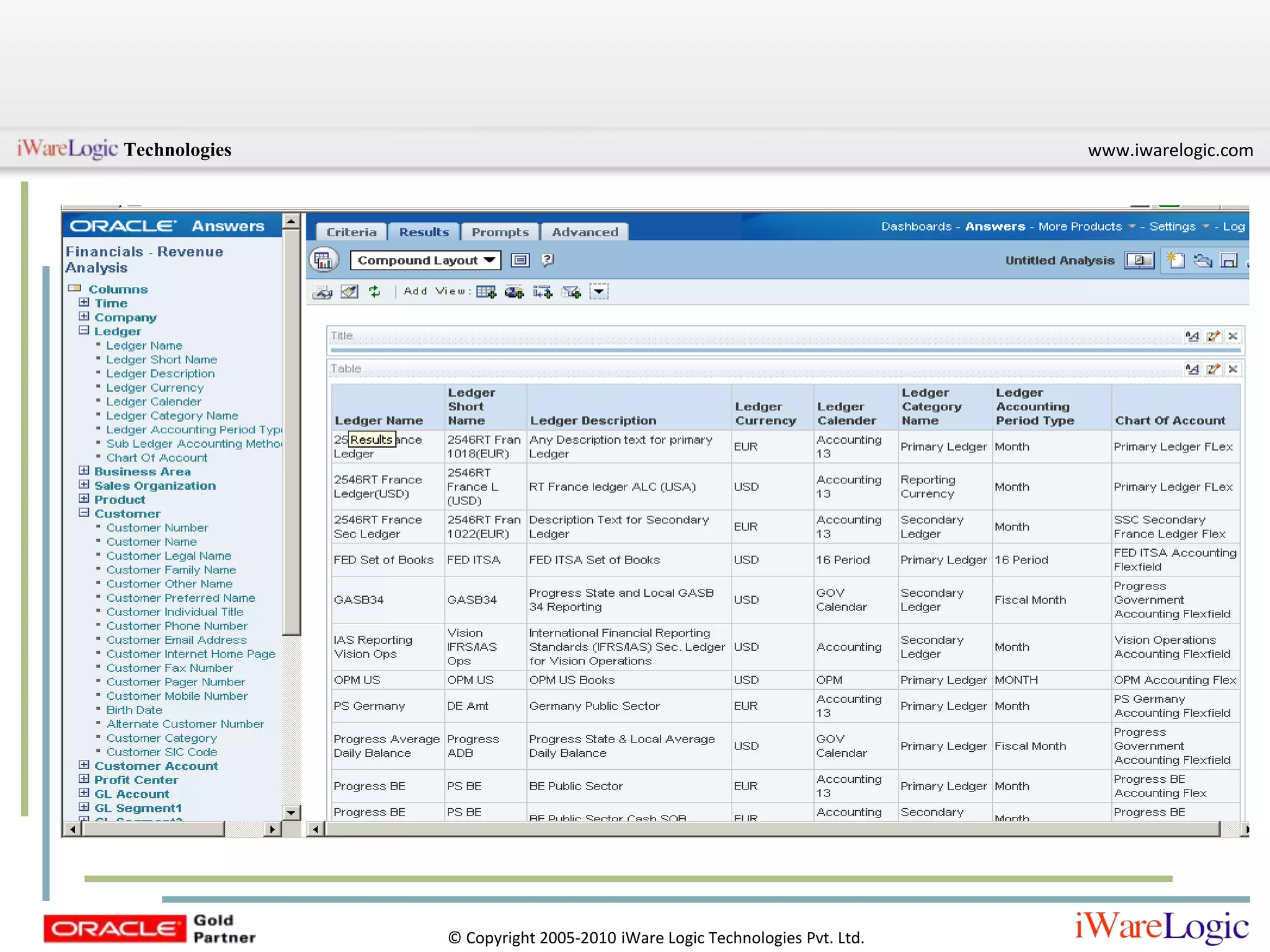This screenshot has width=1270, height=952.
Task: Select Customer Number column
Action: tap(157, 527)
